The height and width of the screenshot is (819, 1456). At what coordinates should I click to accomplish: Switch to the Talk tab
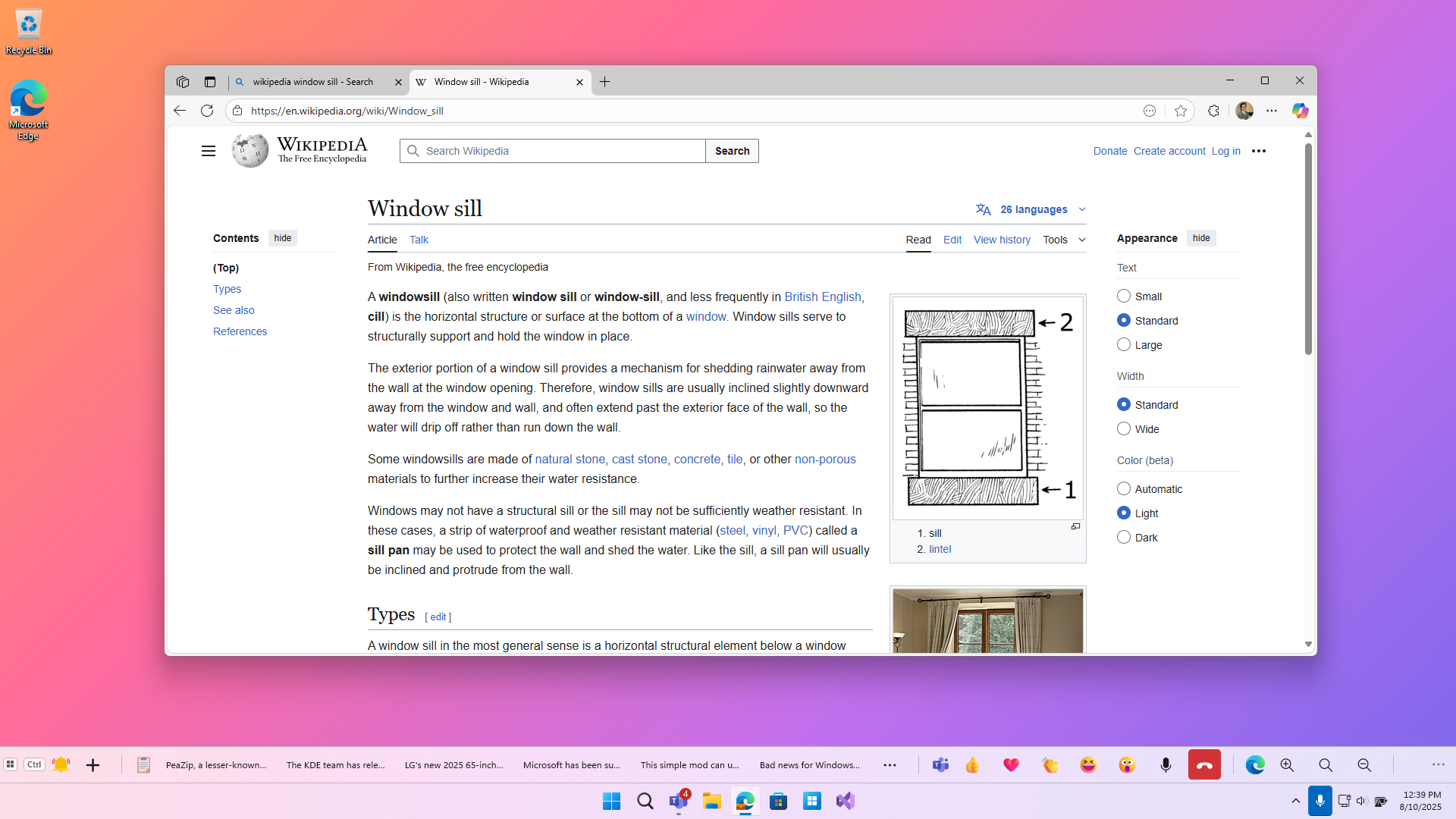[418, 240]
